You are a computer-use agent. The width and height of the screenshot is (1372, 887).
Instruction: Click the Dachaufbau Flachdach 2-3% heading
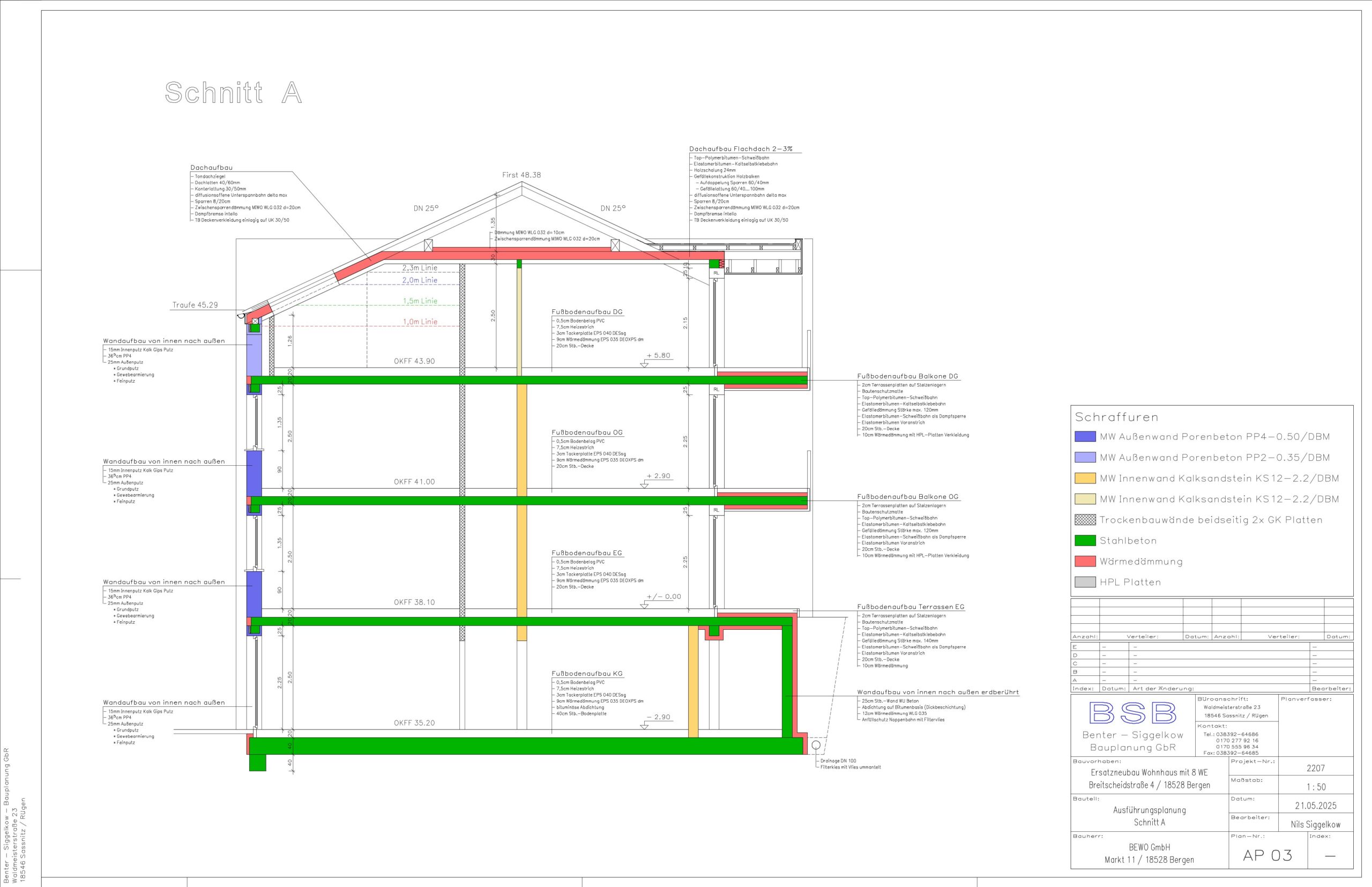click(741, 148)
